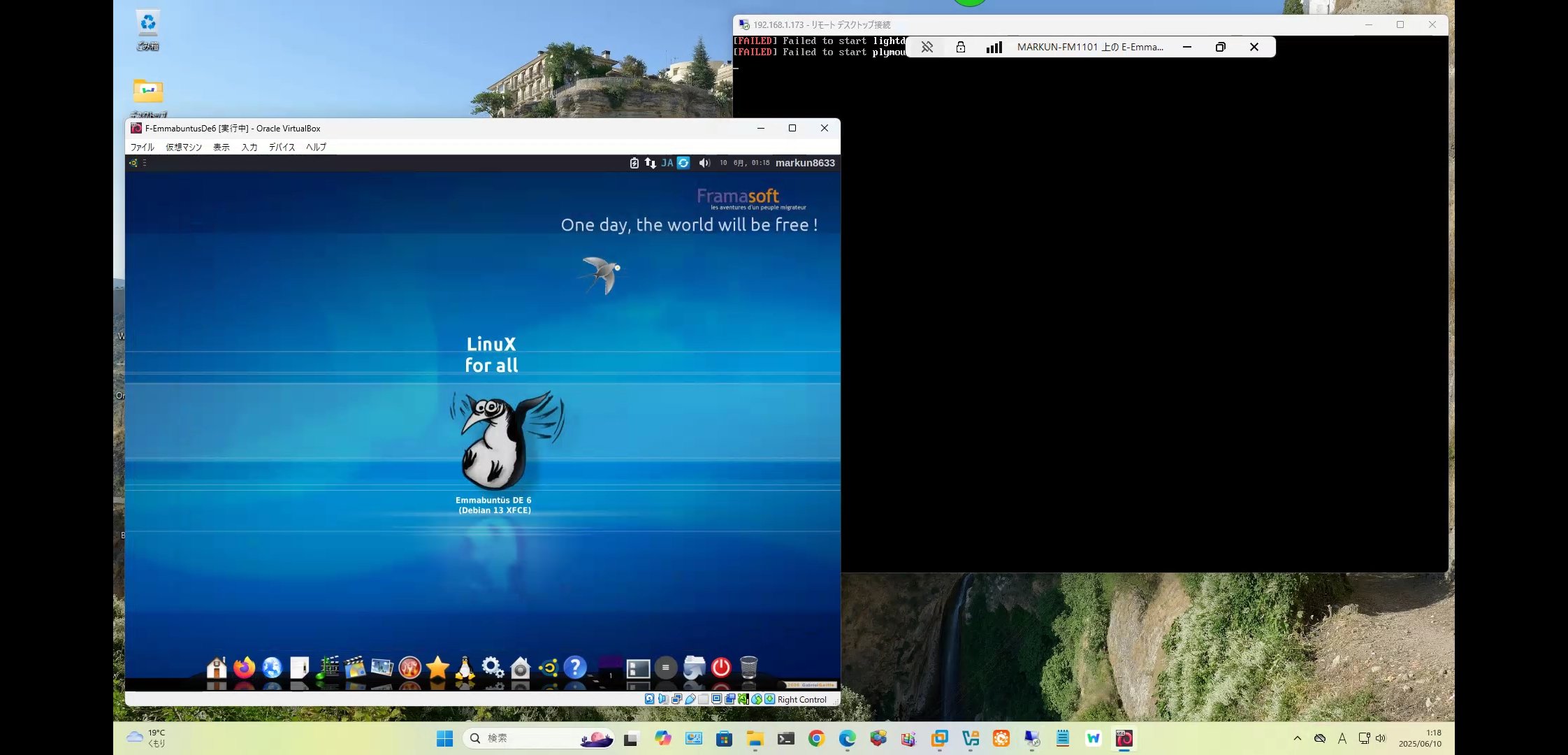This screenshot has height=755, width=1568.
Task: Open the trash can in Emmabuntüs dock
Action: (x=748, y=668)
